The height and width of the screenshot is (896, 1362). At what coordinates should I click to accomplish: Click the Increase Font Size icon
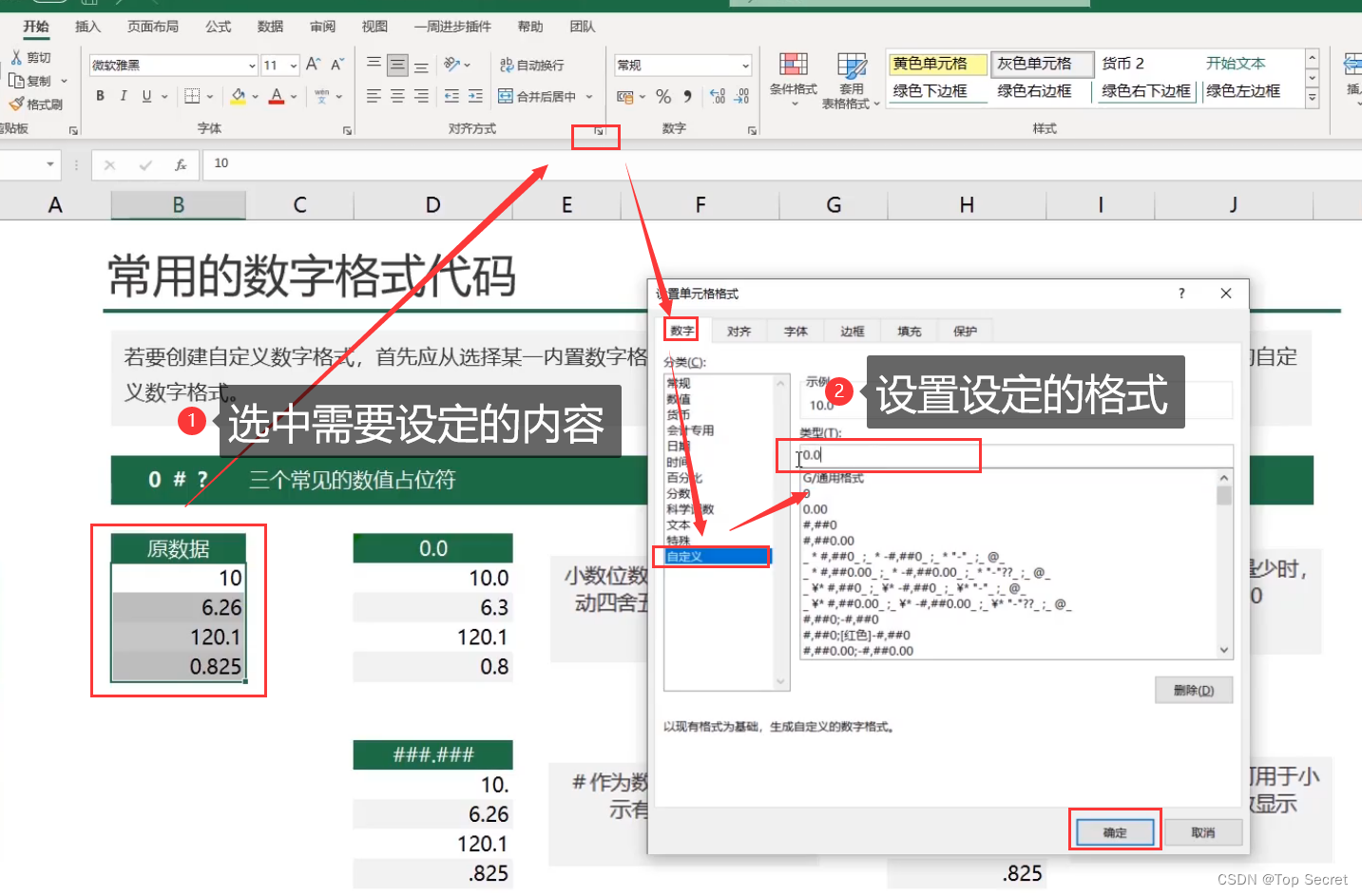pyautogui.click(x=313, y=65)
